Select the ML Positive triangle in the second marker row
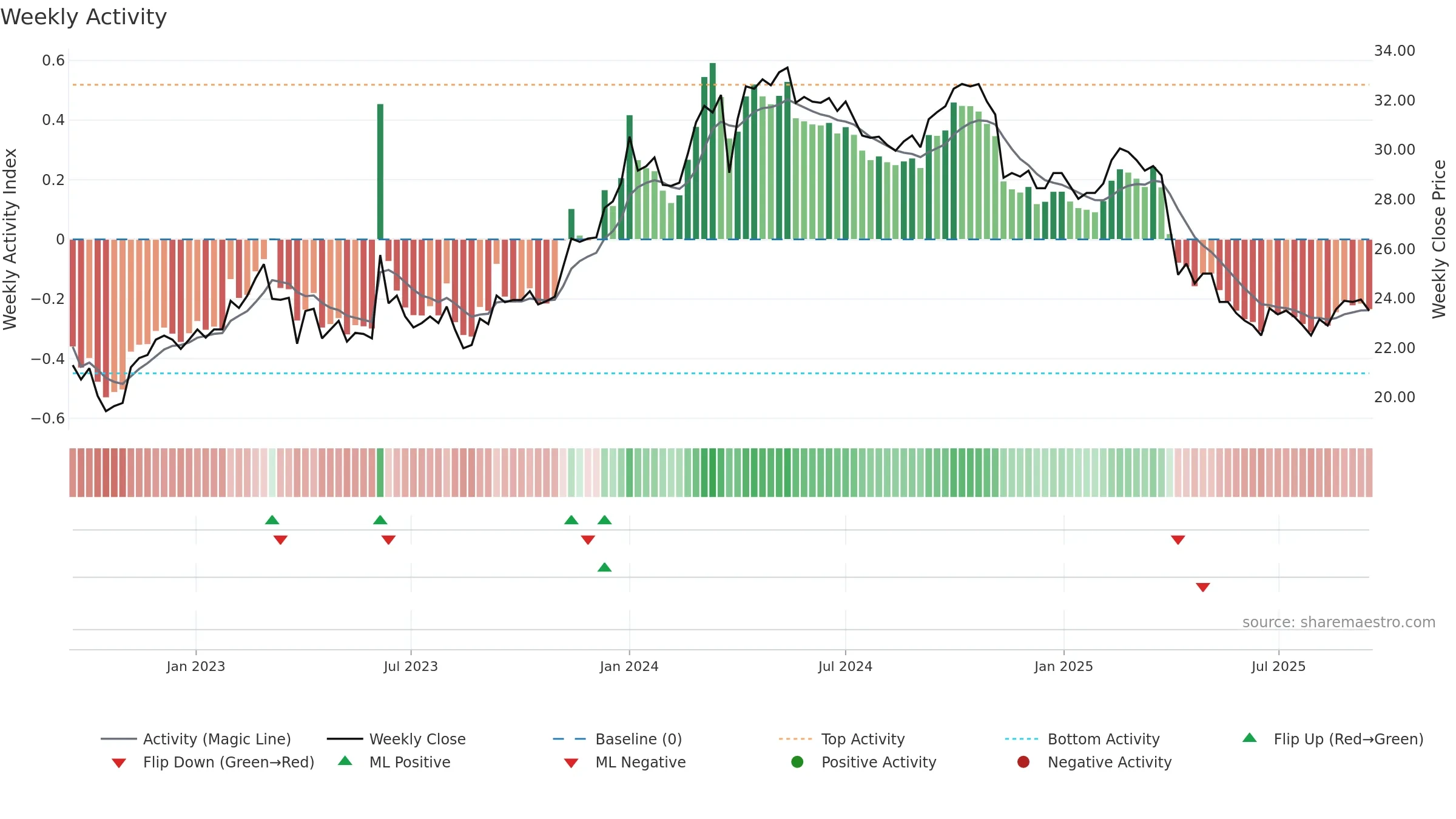The height and width of the screenshot is (819, 1456). coord(605,567)
